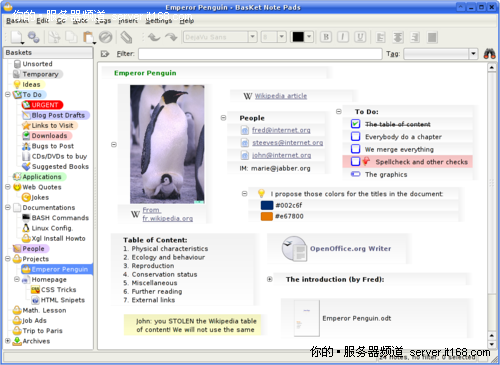Toggle Underline formatting button

coord(360,37)
